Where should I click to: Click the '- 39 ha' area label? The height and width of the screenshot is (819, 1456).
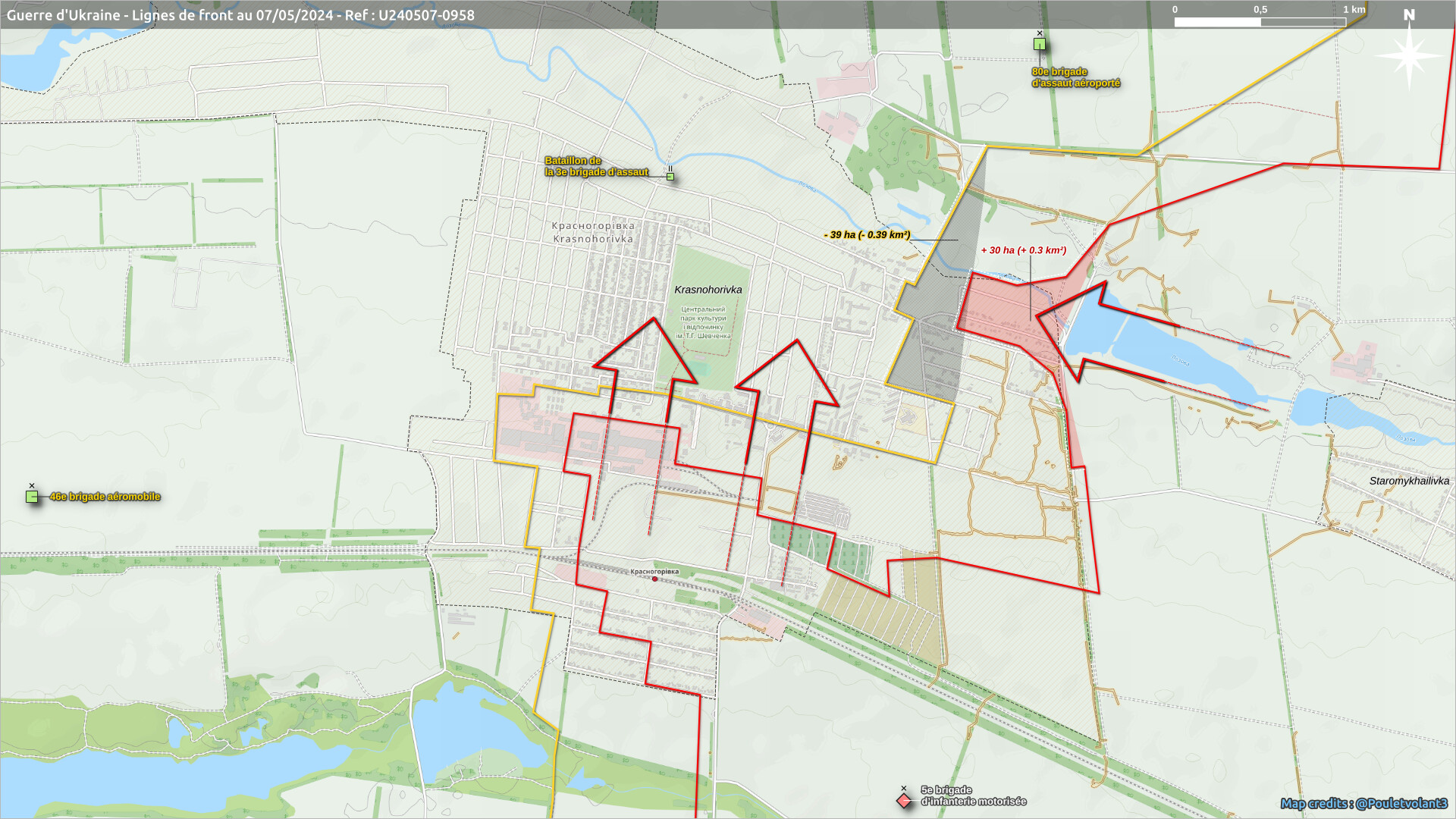click(x=867, y=235)
